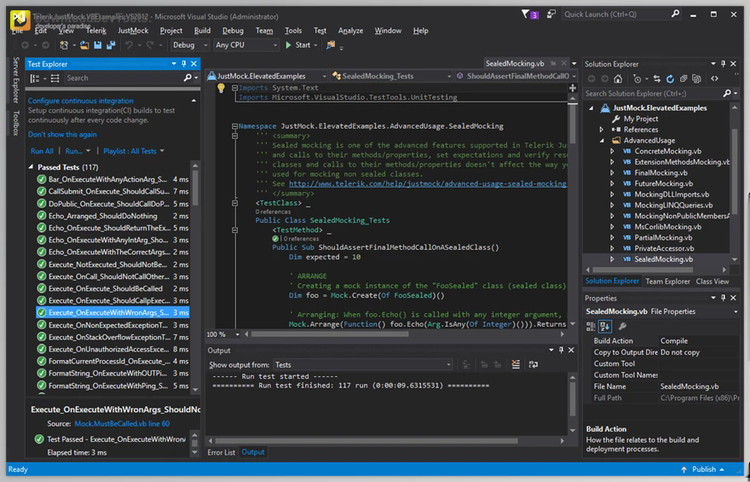Image resolution: width=750 pixels, height=482 pixels.
Task: Click the View Code angle-brackets icon
Action: 715,78
